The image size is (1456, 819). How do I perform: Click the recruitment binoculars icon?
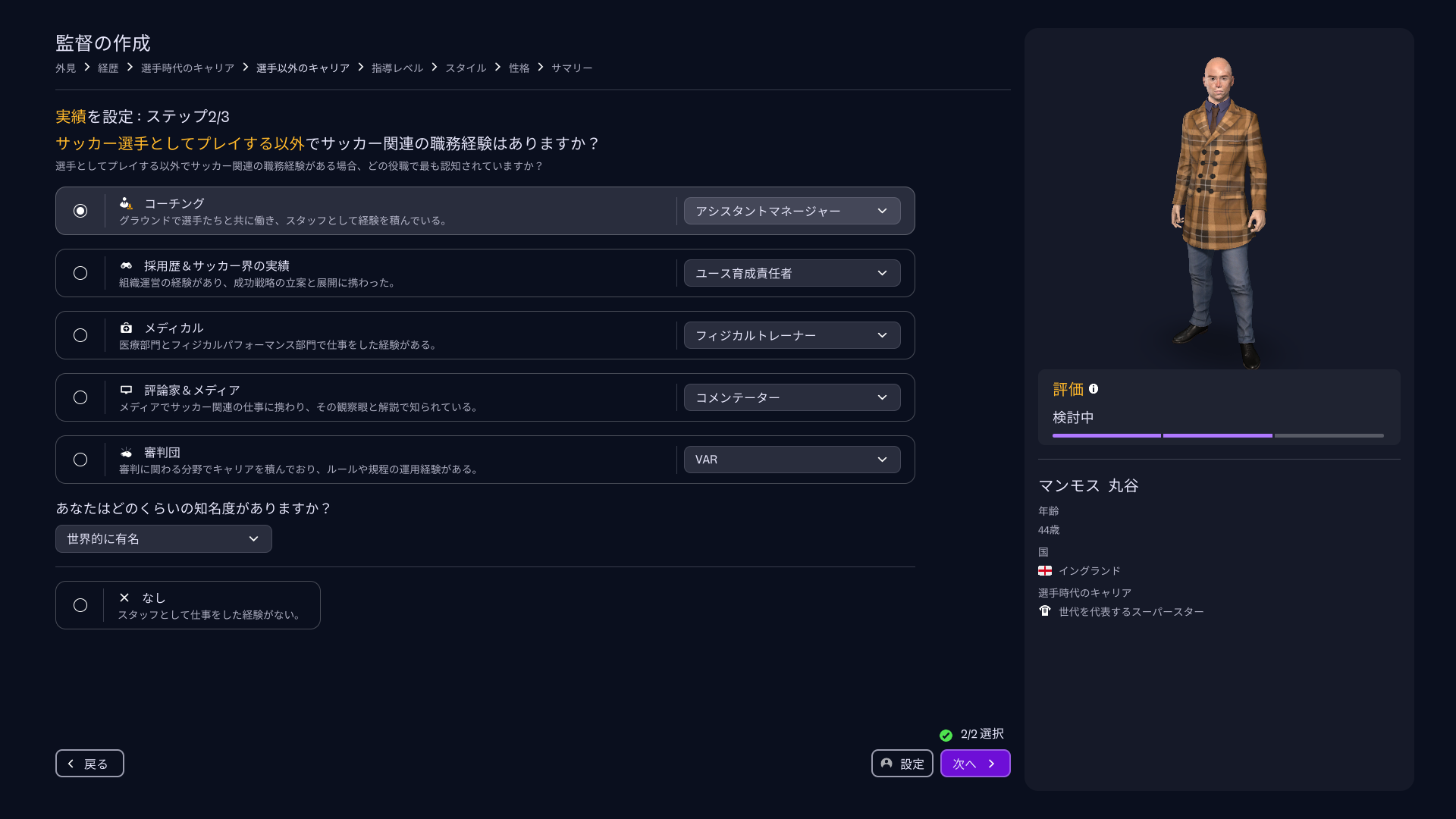126,265
